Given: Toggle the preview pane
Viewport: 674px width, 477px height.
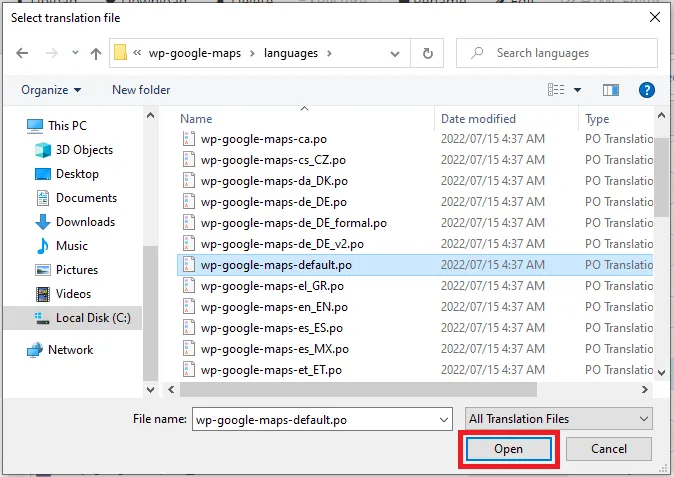Looking at the screenshot, I should pos(610,90).
